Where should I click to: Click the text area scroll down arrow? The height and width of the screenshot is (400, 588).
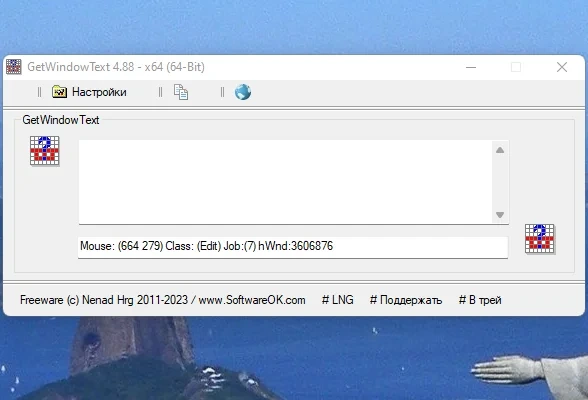pos(500,215)
